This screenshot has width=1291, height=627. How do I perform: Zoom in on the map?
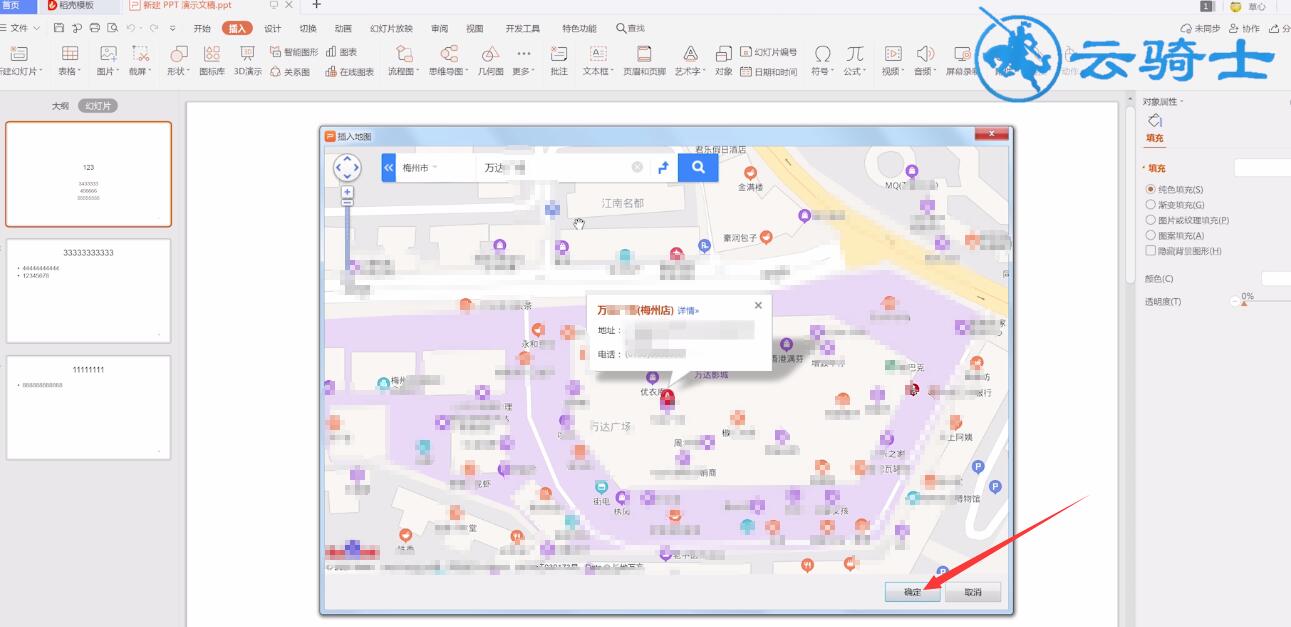point(347,191)
